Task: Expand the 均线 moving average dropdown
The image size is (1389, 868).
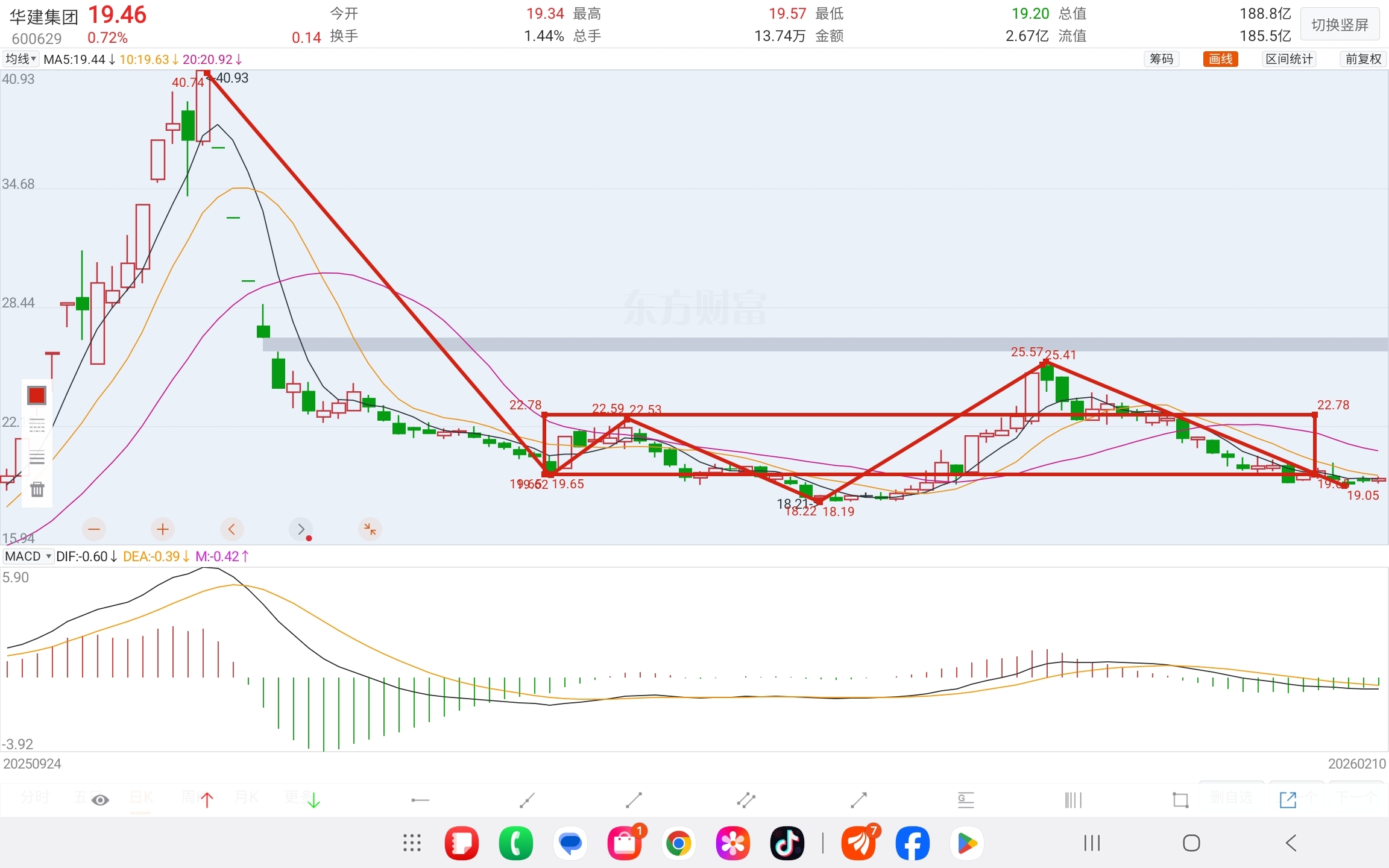Action: click(20, 59)
